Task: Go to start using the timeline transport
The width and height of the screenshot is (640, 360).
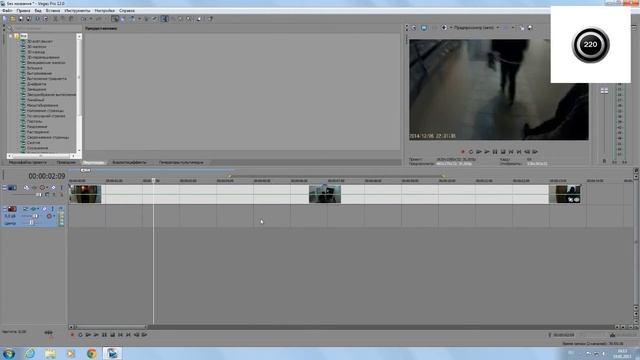Action: [x=120, y=335]
